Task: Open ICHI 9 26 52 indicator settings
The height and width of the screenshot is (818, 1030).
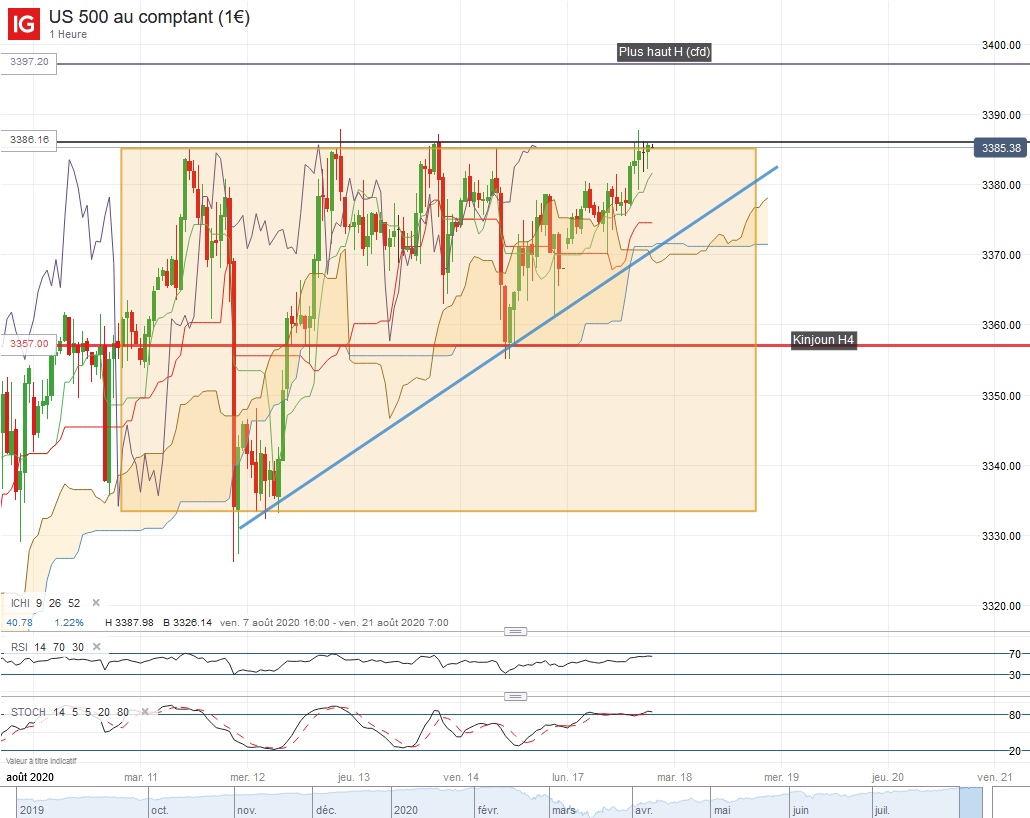Action: [45, 603]
